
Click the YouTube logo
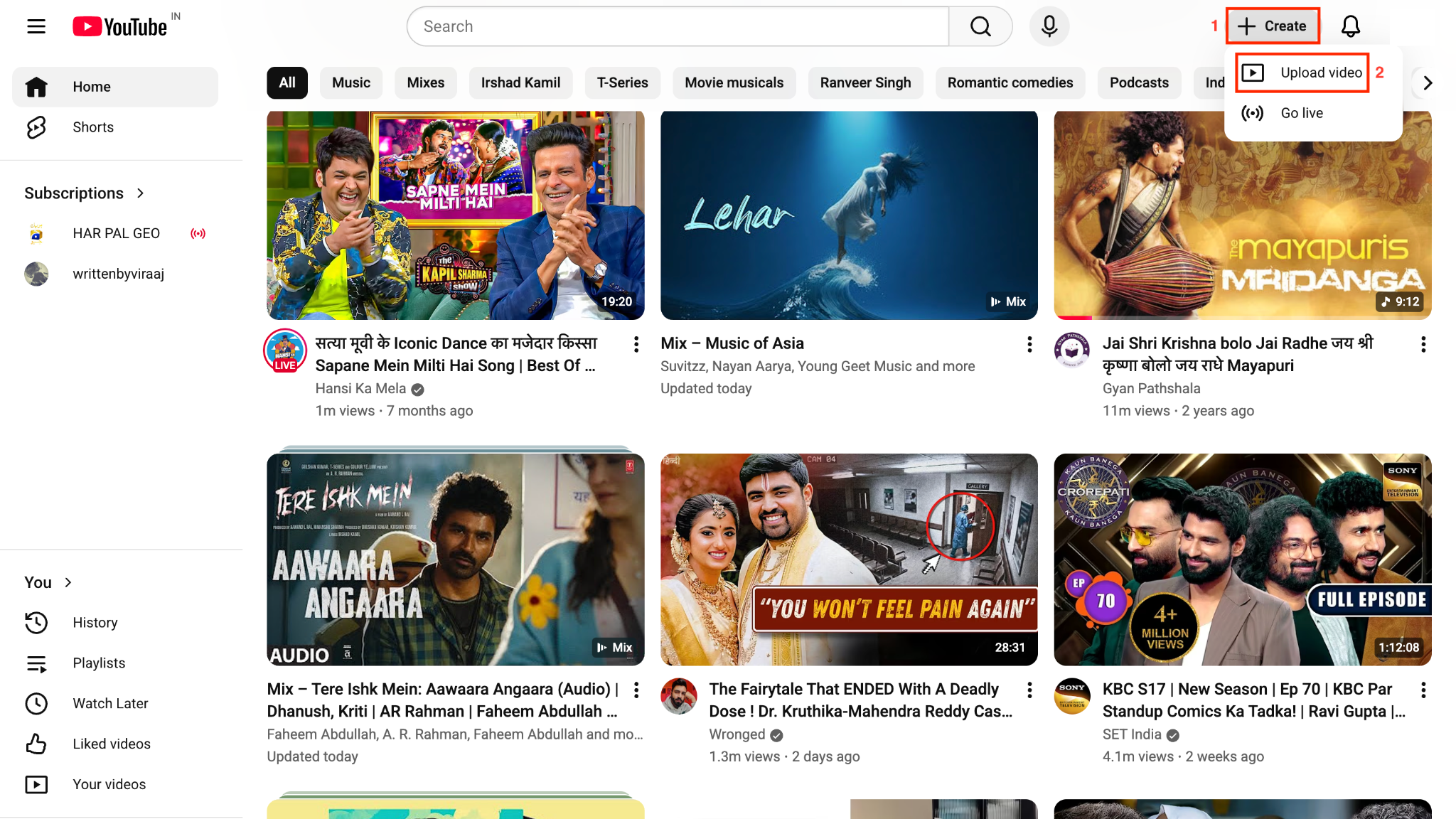[x=120, y=26]
